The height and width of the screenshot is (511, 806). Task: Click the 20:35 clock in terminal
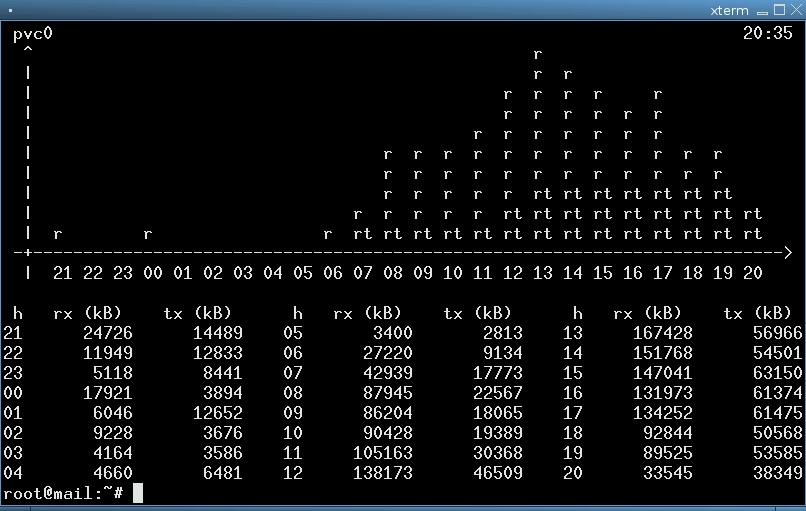tap(767, 33)
